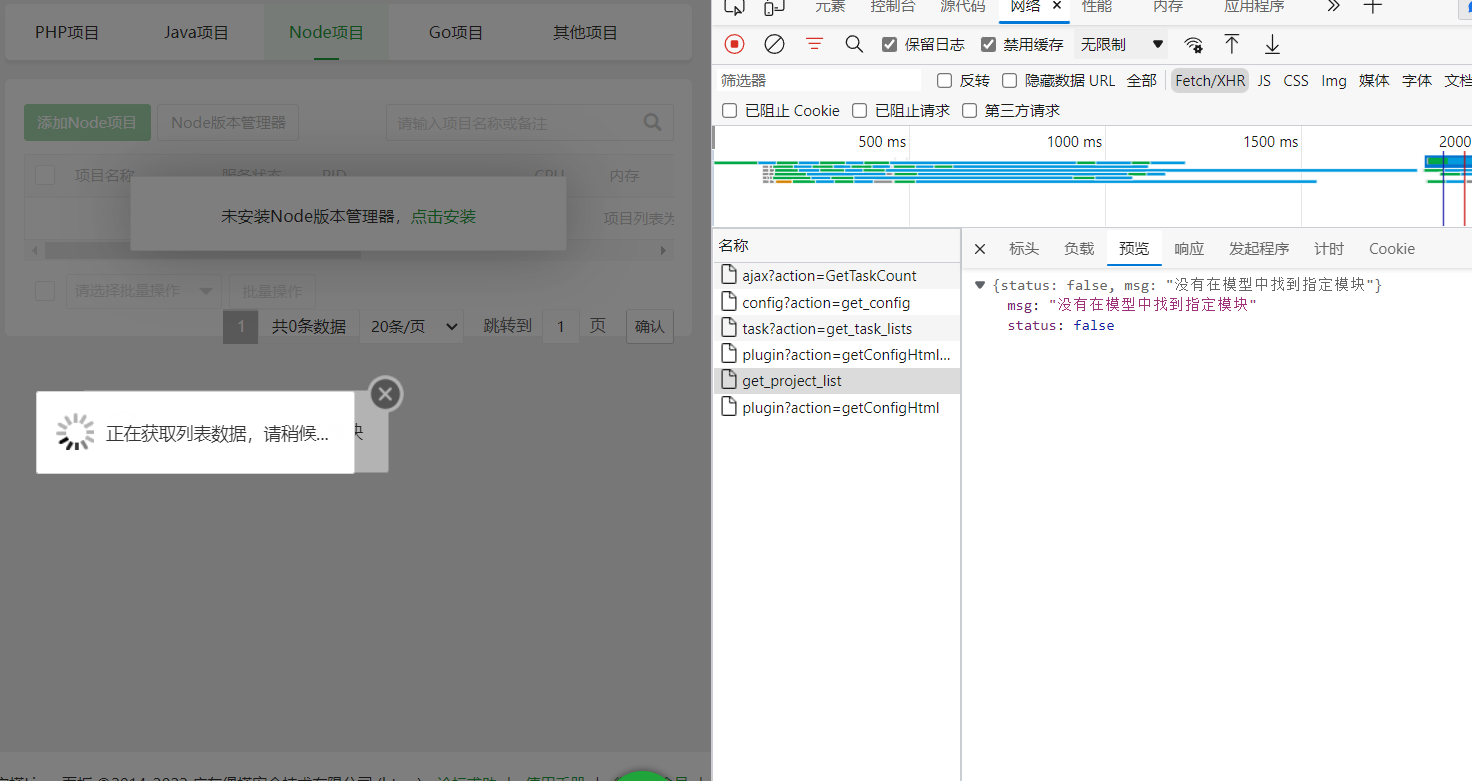Show more DevTools tabs
This screenshot has width=1472, height=781.
click(x=1333, y=6)
